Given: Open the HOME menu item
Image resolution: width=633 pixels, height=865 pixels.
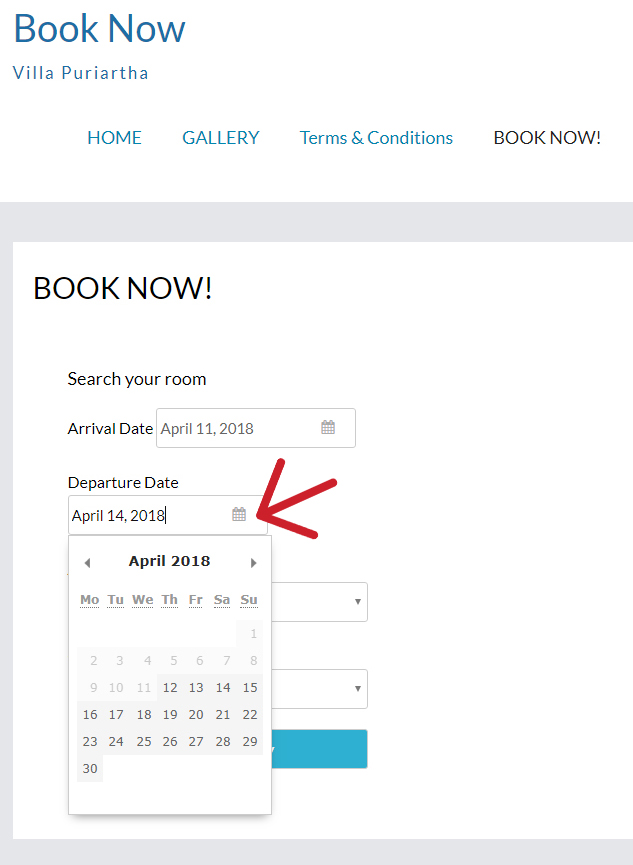Looking at the screenshot, I should (x=114, y=138).
